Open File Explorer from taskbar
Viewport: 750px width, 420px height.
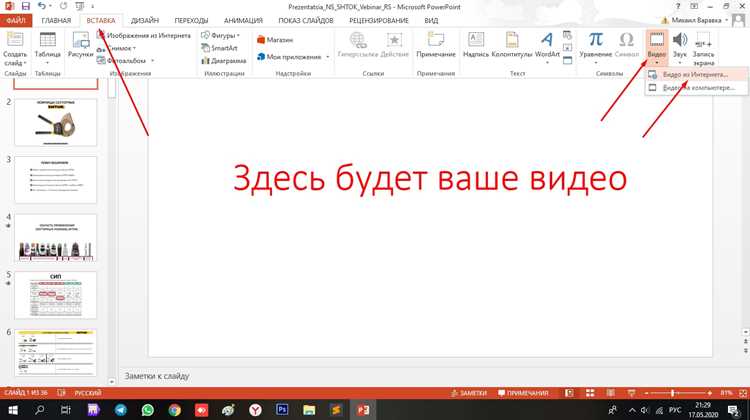tap(309, 410)
